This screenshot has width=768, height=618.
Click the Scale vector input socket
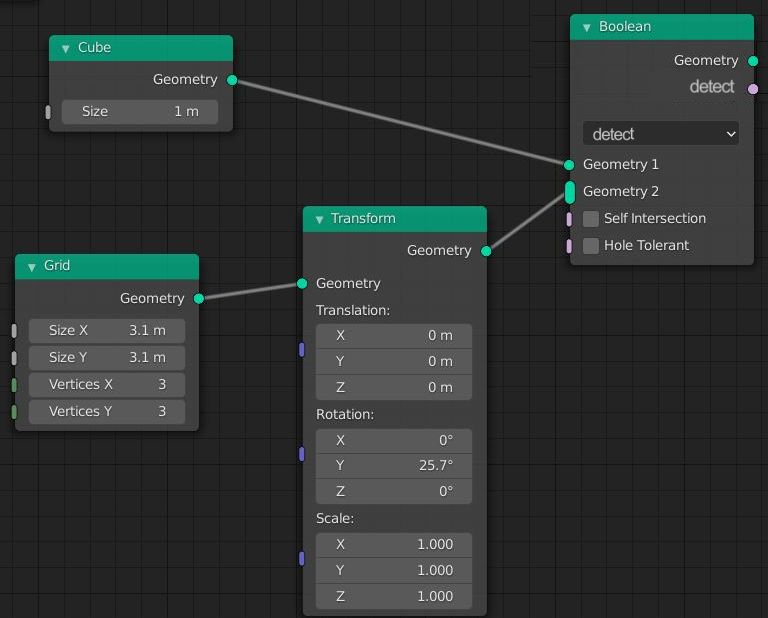point(302,558)
